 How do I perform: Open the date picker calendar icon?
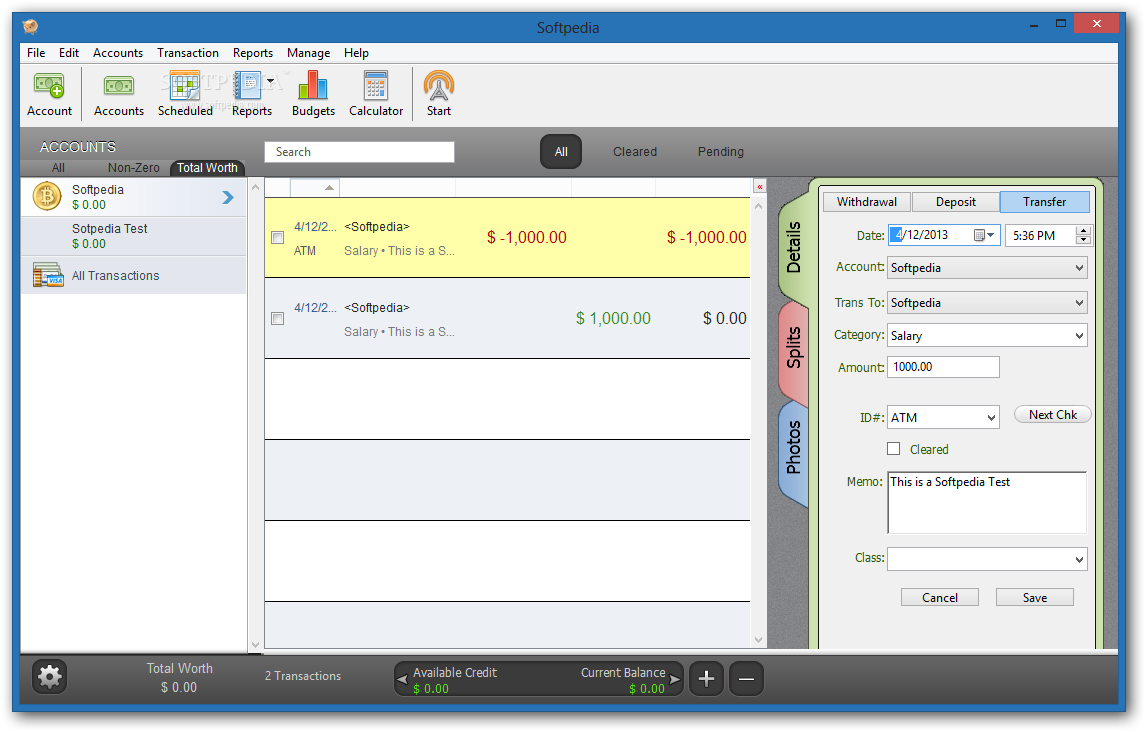979,235
